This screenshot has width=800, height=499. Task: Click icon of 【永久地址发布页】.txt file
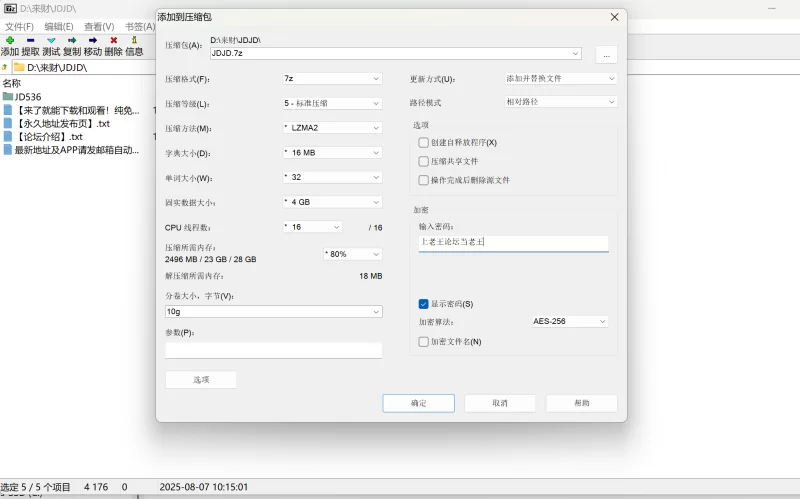(x=8, y=123)
